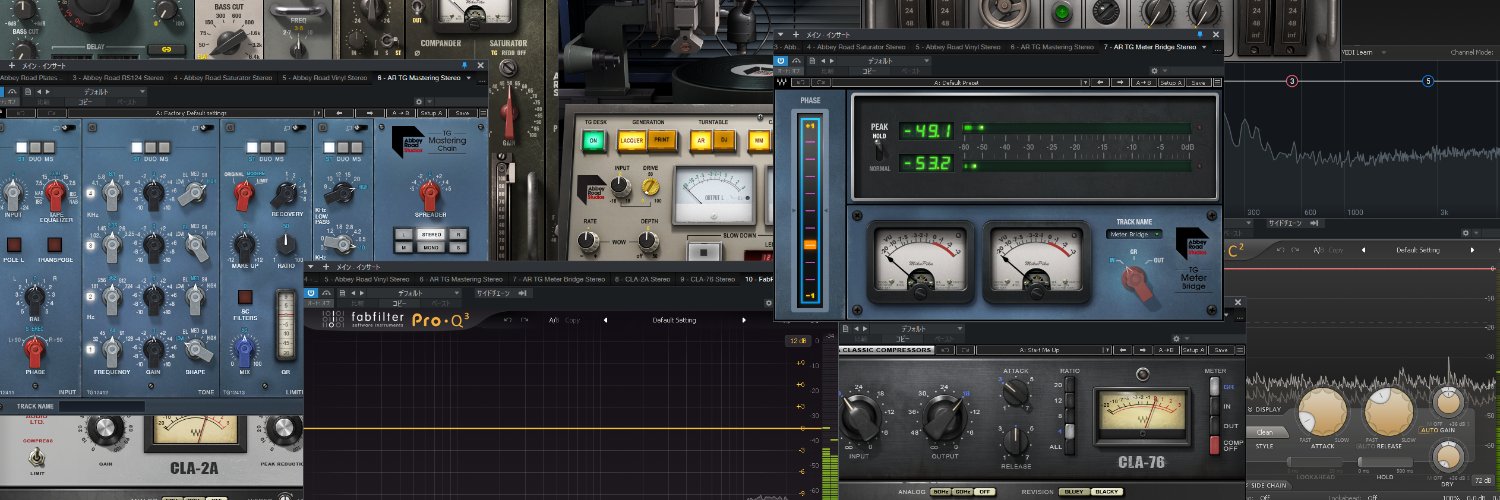Screen dimensions: 1500x500
Task: Toggle SC FILTERS button in TG limiter
Action: (245, 297)
